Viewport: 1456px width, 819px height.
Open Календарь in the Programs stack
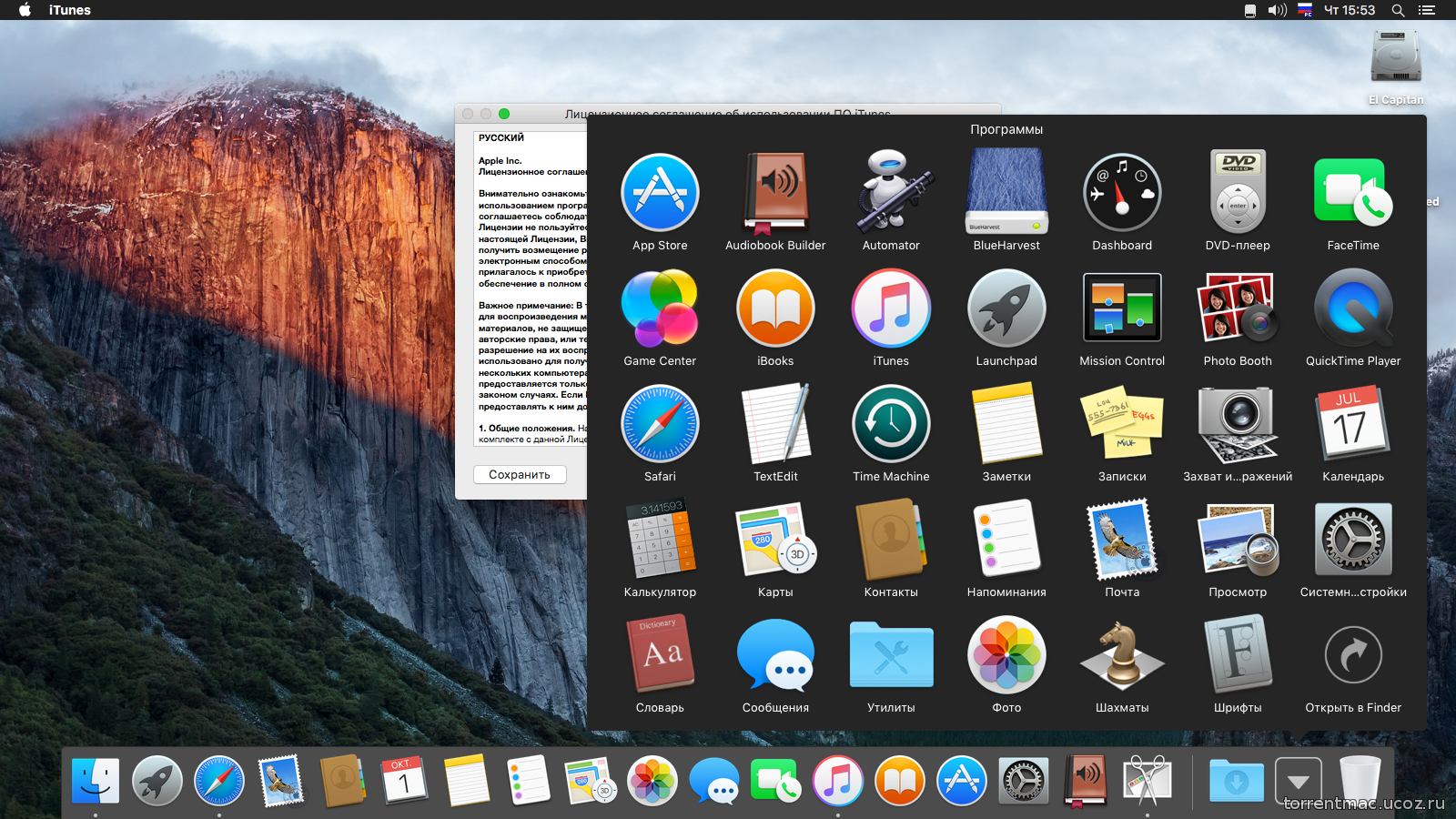point(1353,424)
